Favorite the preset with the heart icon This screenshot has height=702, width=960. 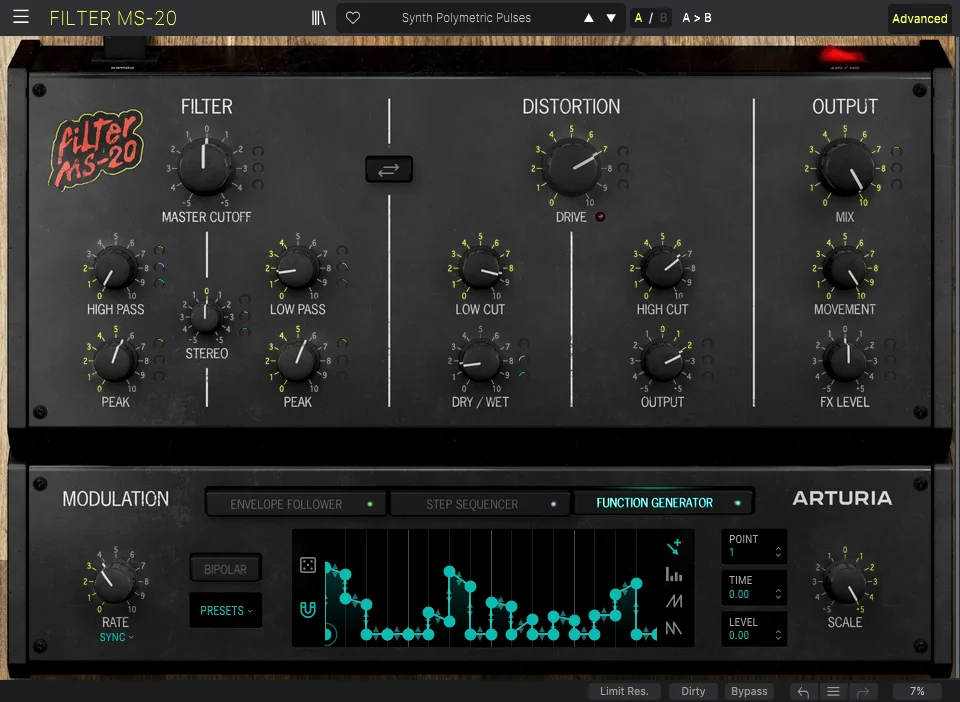(x=353, y=18)
